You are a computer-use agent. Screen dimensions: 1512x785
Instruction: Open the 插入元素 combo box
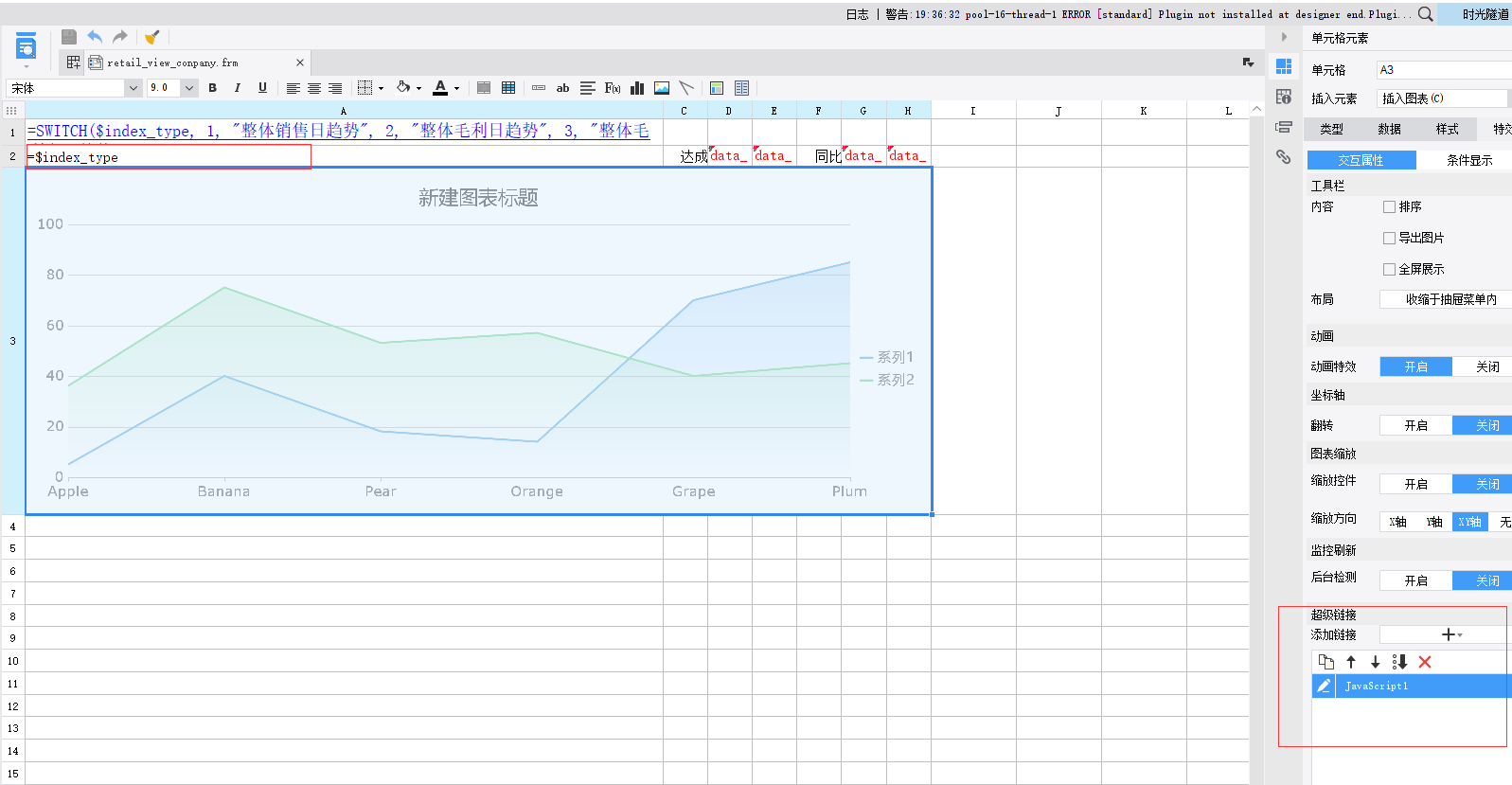[x=1442, y=98]
